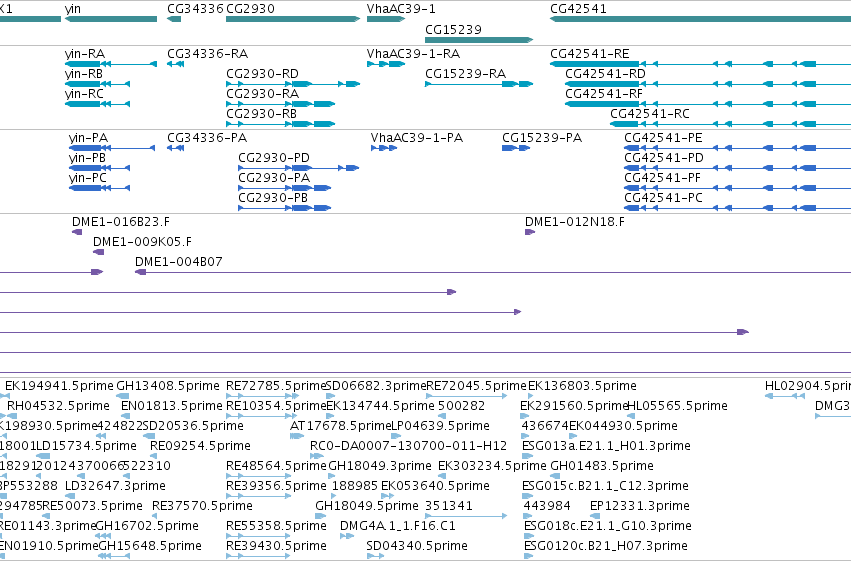This screenshot has width=851, height=561.
Task: Select protein CG42541-PD
Action: point(664,158)
